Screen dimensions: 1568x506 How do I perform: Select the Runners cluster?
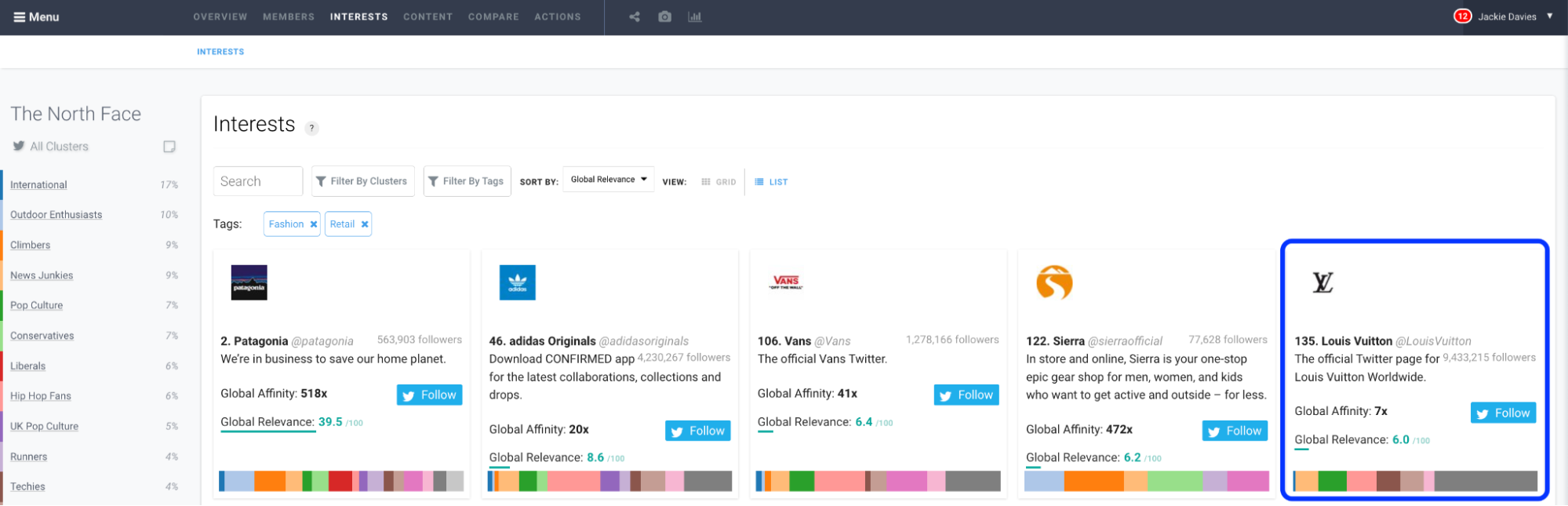tap(28, 457)
